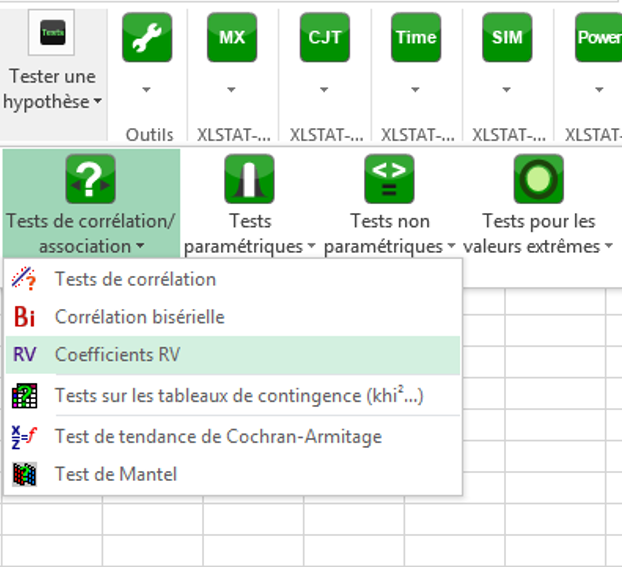The height and width of the screenshot is (567, 622).
Task: Expand the Outils dropdown arrow
Action: (146, 90)
